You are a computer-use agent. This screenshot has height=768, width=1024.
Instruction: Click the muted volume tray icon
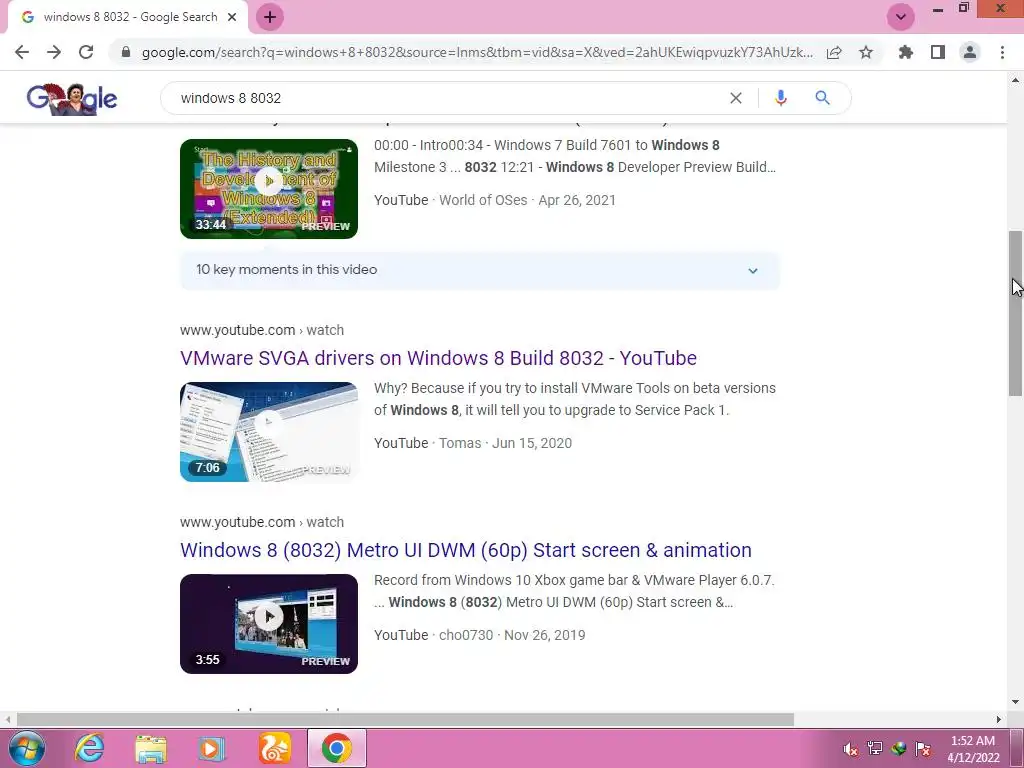pos(850,749)
